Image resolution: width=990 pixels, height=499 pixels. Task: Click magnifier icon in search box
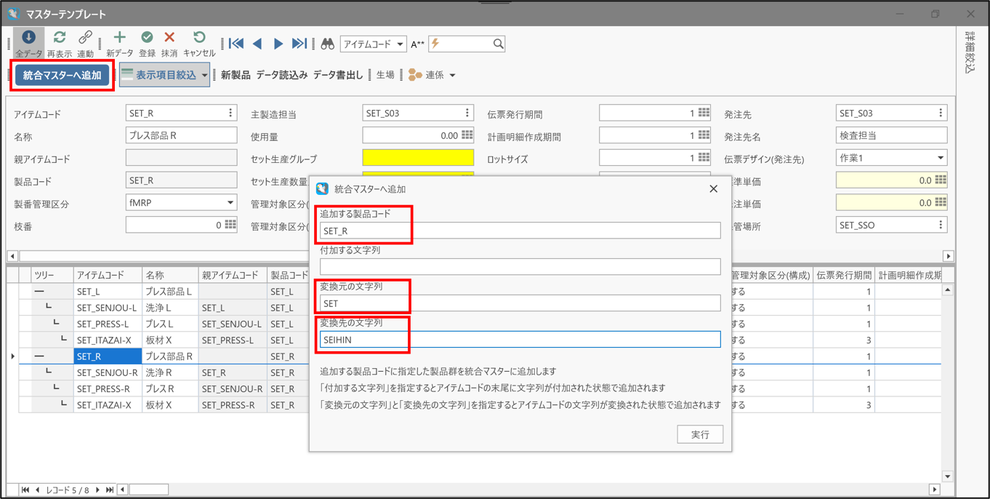coord(498,44)
